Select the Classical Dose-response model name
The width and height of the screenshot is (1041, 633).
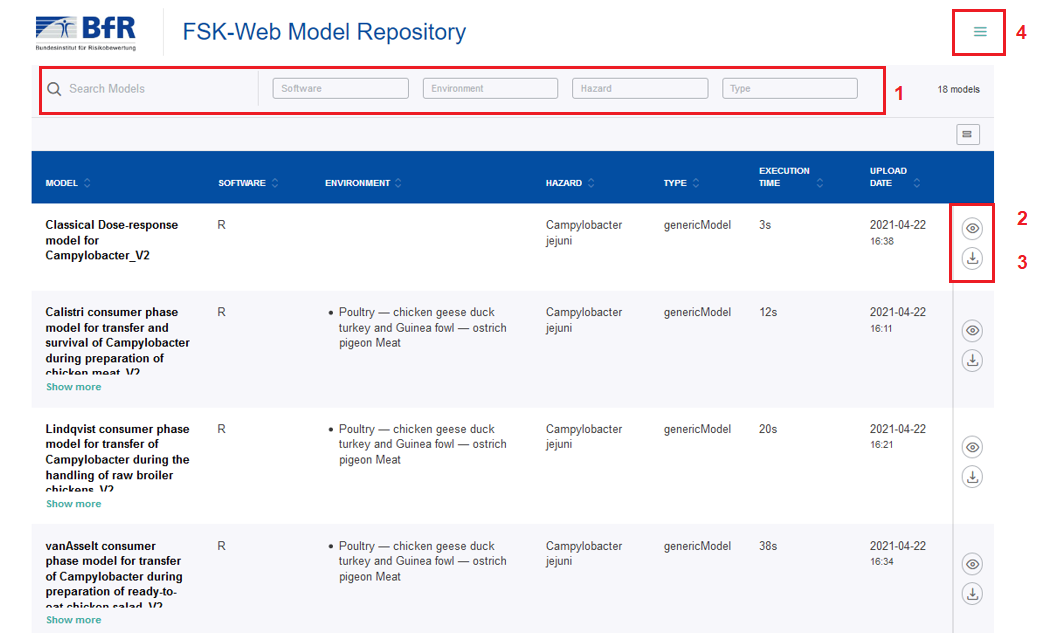tap(112, 240)
